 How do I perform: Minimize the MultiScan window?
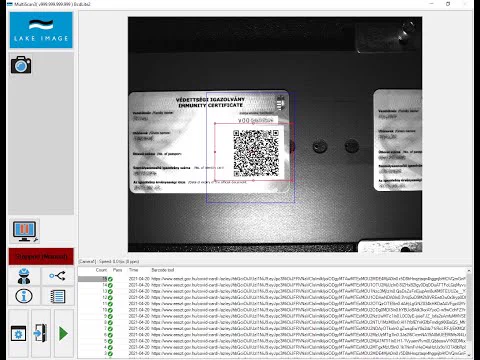(x=432, y=4)
